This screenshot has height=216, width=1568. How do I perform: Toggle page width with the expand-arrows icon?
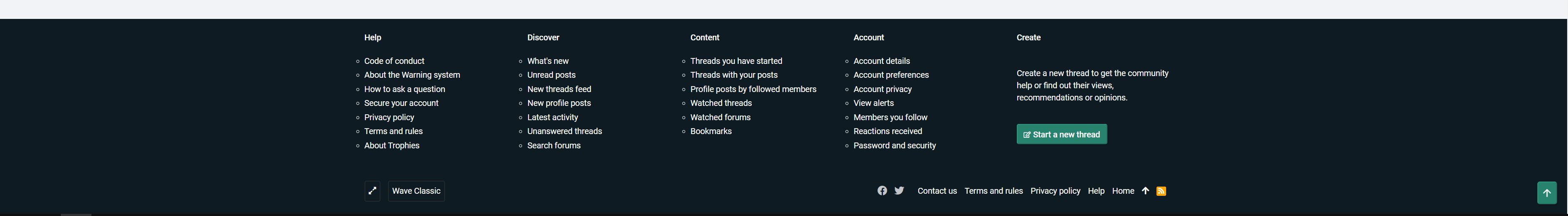[372, 191]
